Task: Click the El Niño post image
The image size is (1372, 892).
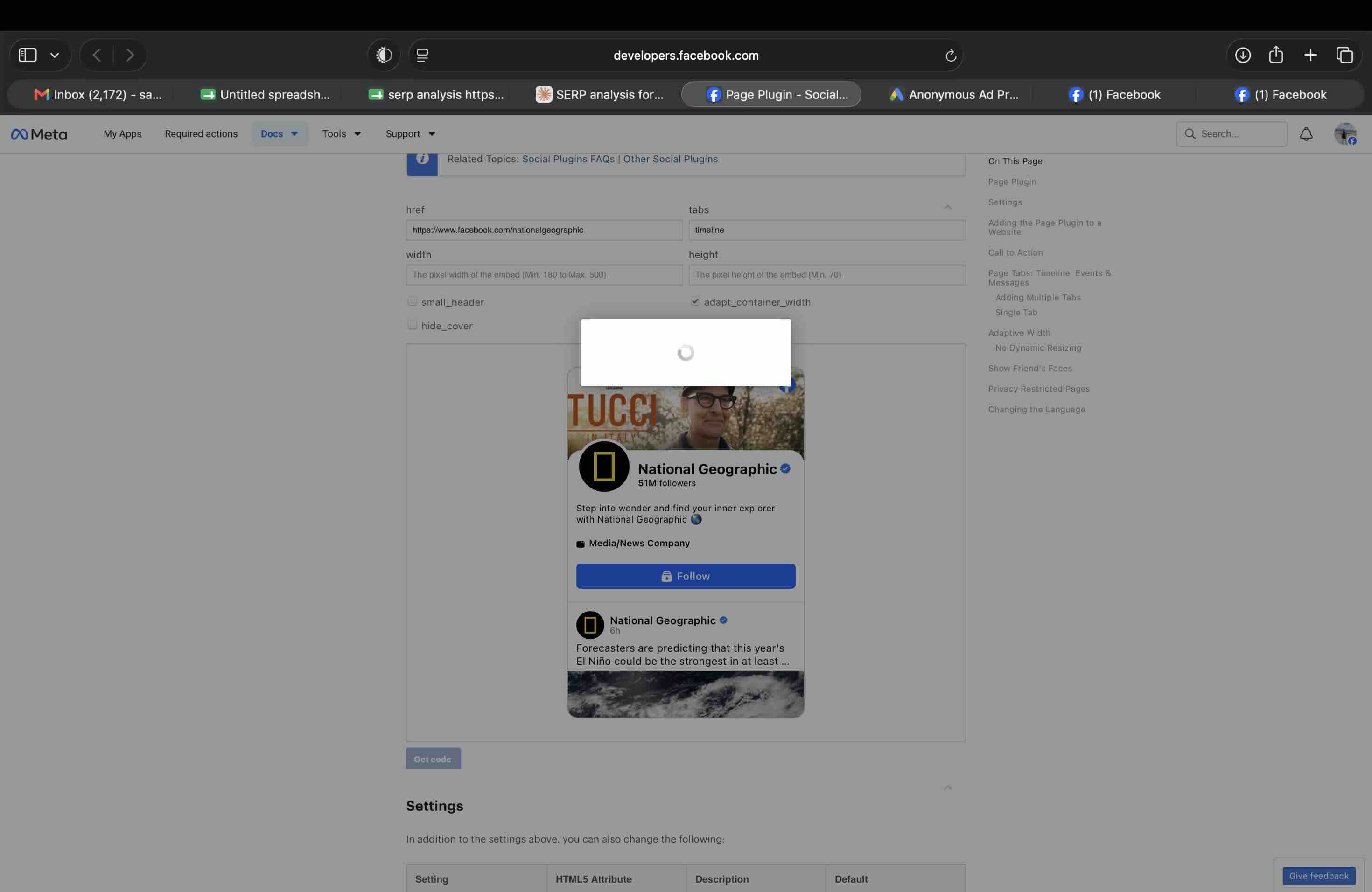Action: [686, 694]
